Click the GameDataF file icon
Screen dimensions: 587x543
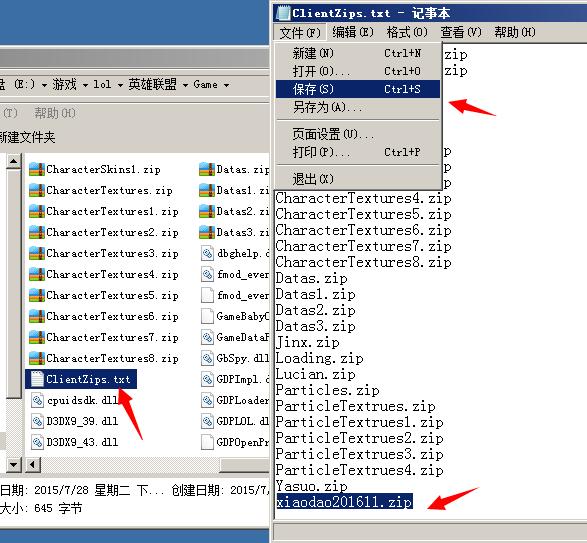[x=207, y=337]
